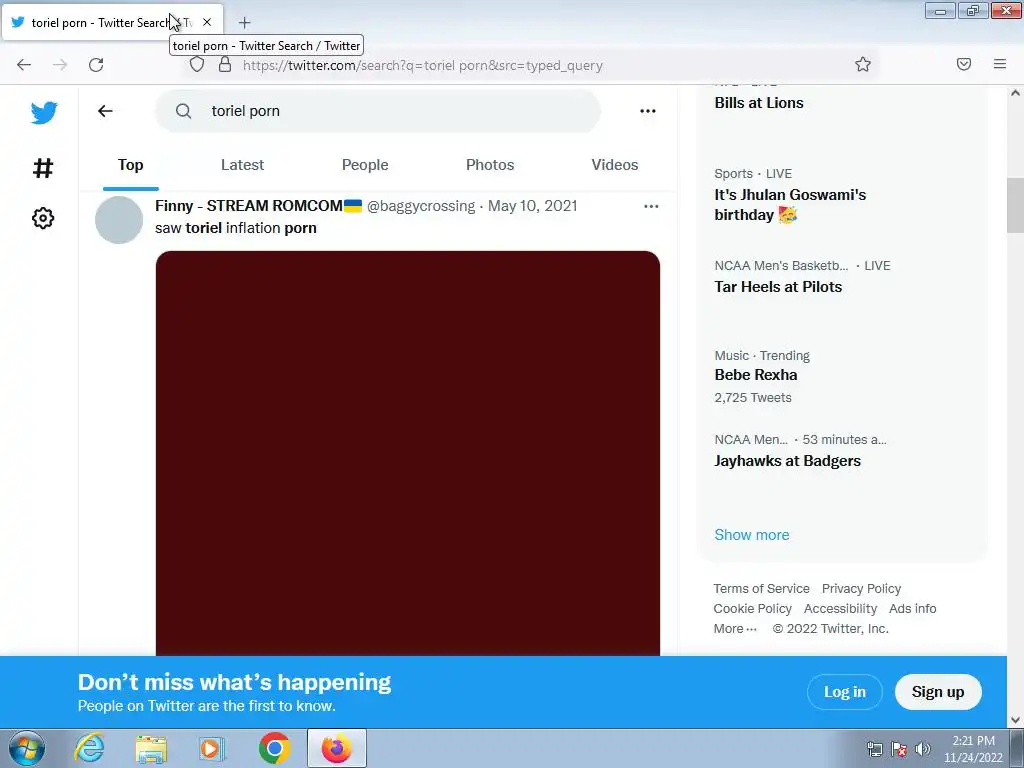The height and width of the screenshot is (768, 1024).
Task: Open It's Jhulan Goswami's birthday trend
Action: click(790, 204)
